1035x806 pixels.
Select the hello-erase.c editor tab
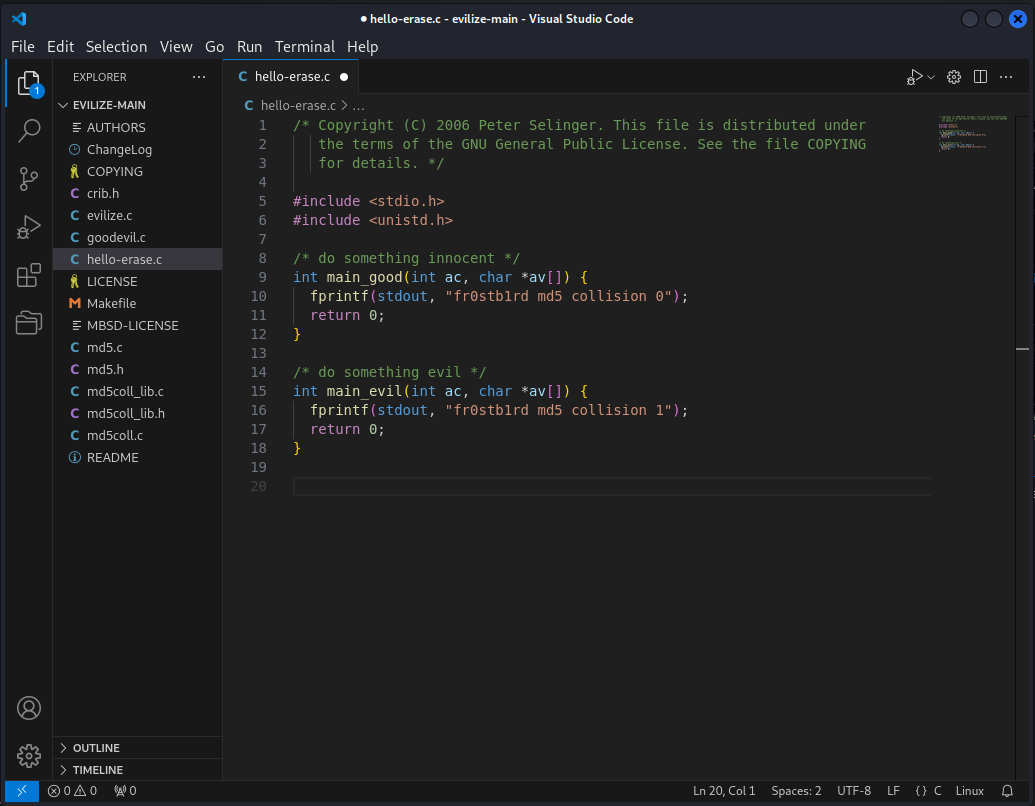pos(291,77)
